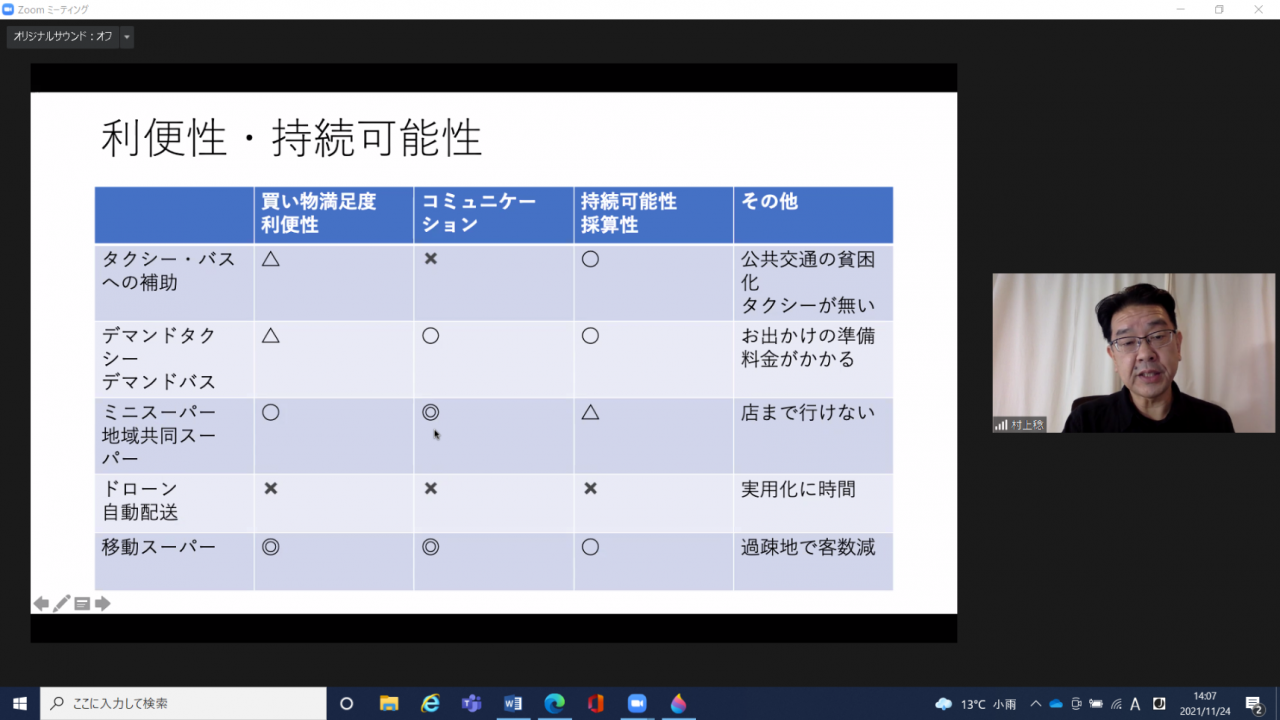Open Microsoft Office app in taskbar

click(596, 703)
